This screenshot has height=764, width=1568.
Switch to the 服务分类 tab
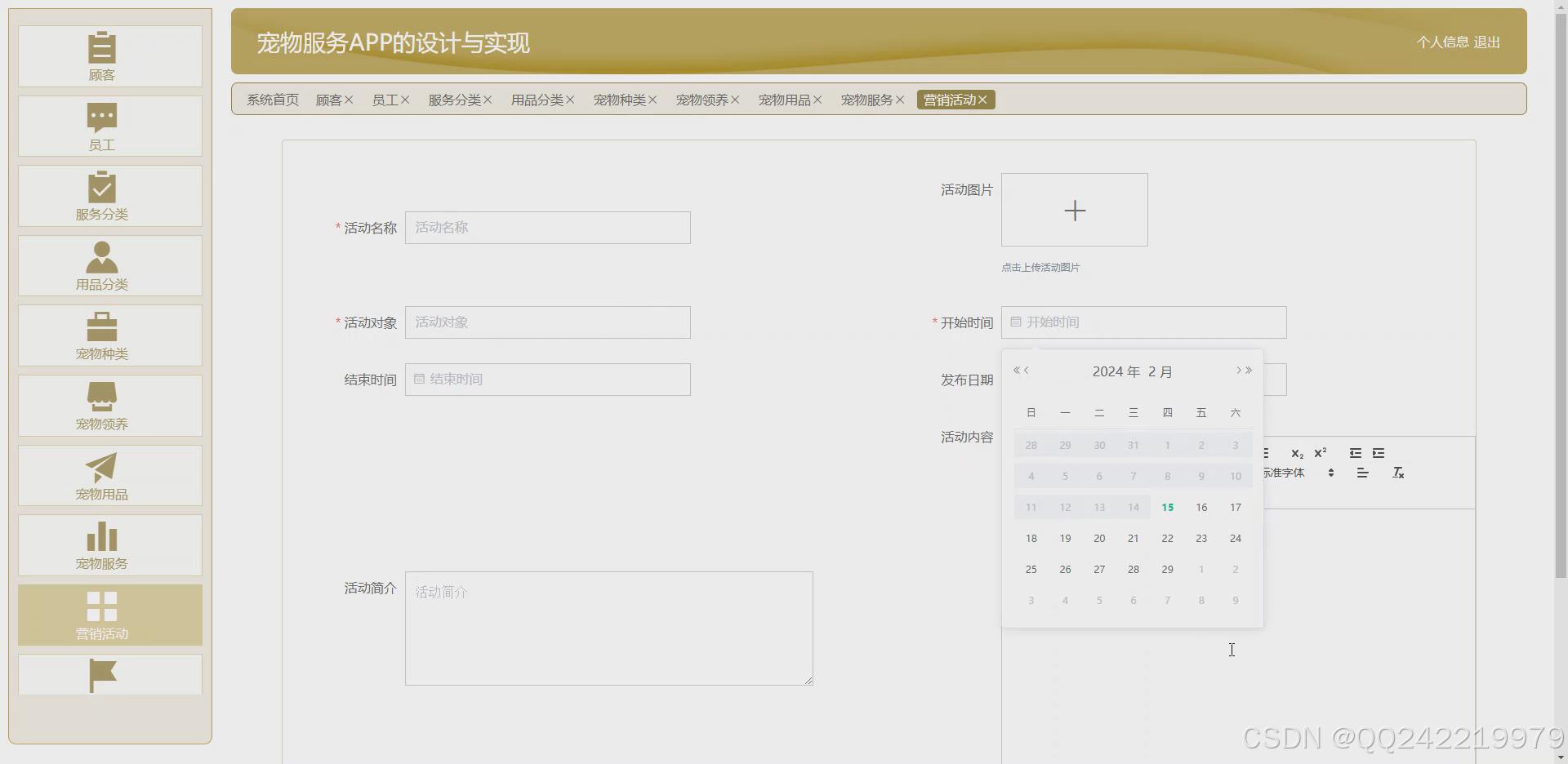coord(455,100)
